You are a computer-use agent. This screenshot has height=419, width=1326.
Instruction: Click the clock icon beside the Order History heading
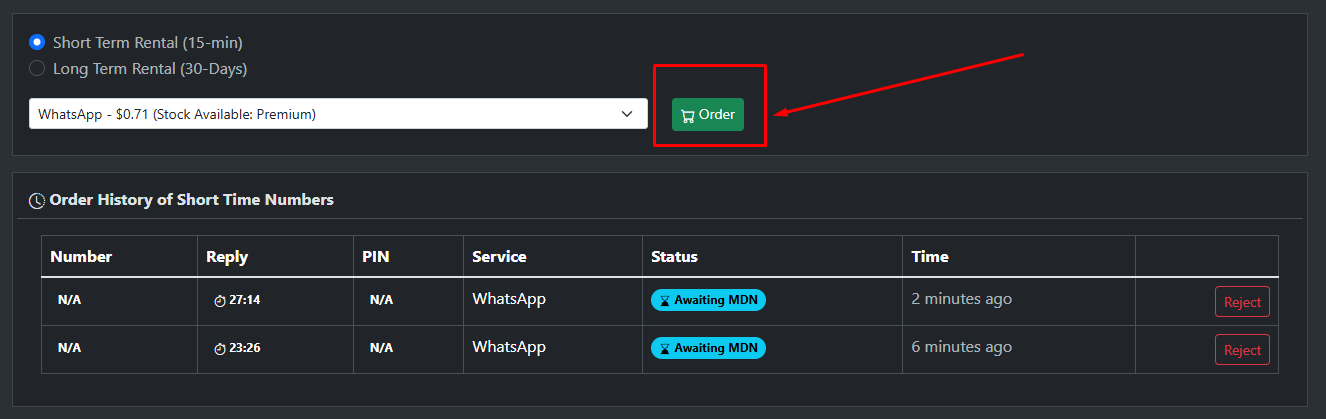[x=37, y=201]
